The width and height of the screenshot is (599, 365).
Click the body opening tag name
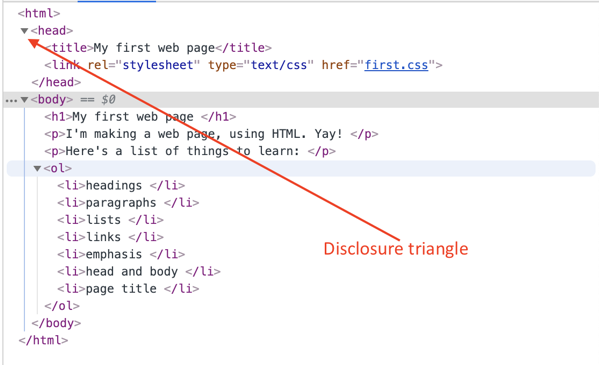click(52, 99)
